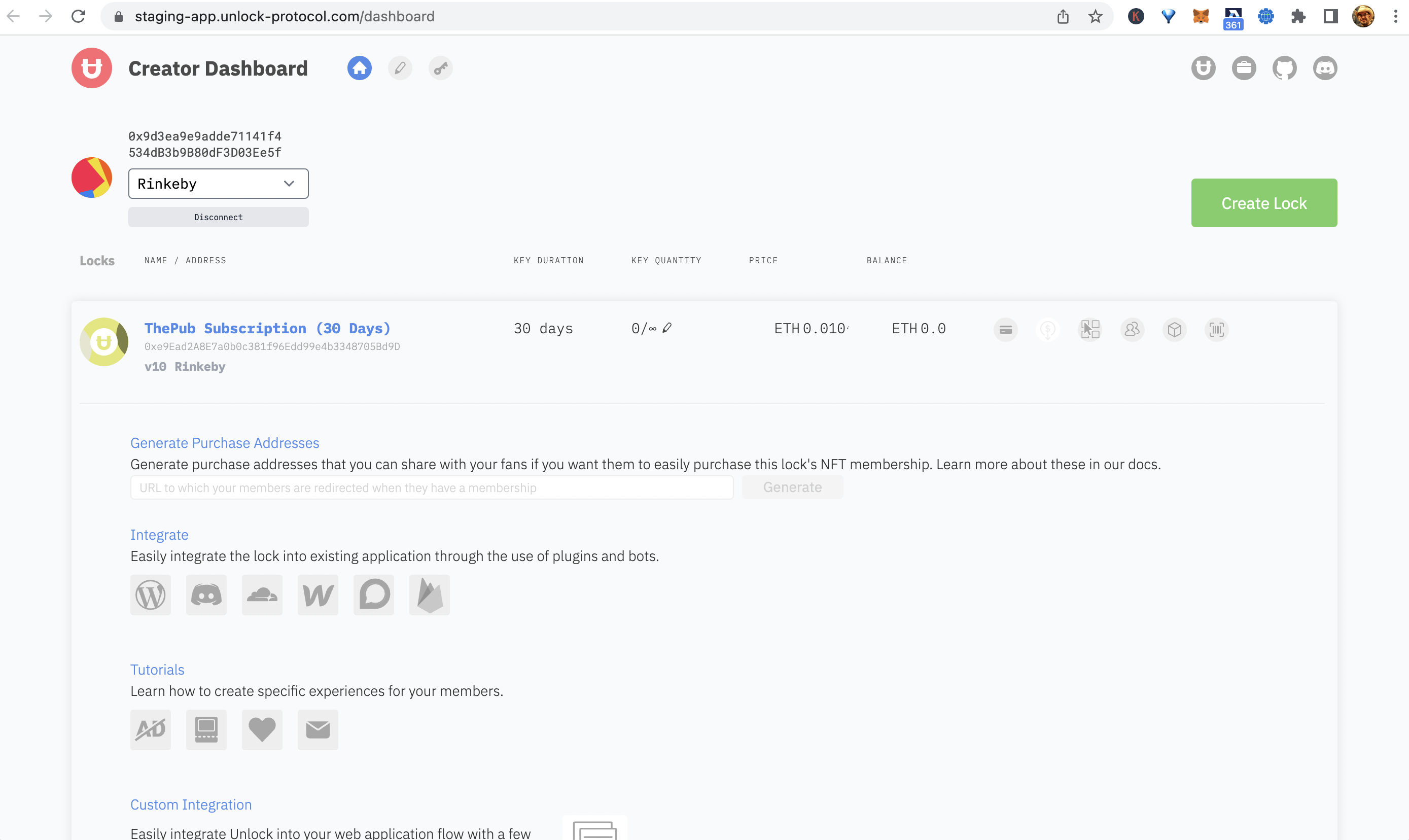The width and height of the screenshot is (1409, 840).
Task: Open the GitHub repository icon
Action: [x=1285, y=68]
